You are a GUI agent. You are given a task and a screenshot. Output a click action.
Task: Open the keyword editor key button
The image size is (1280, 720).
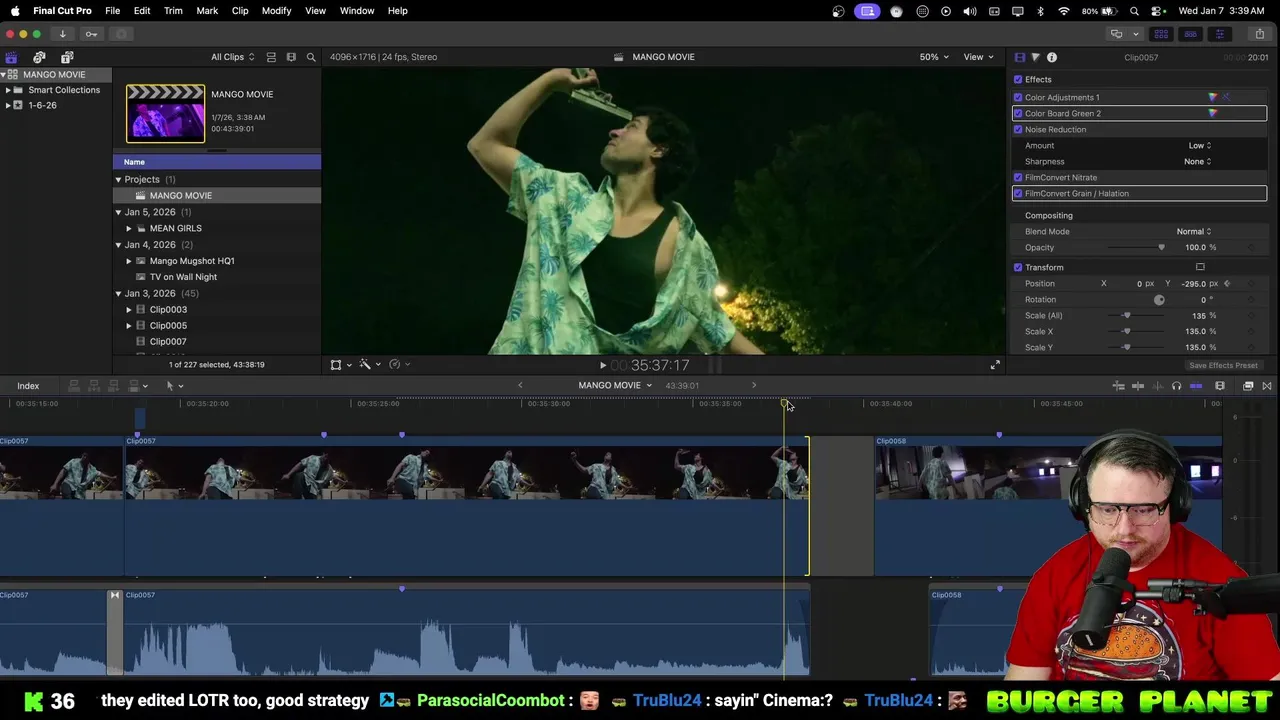tap(91, 34)
